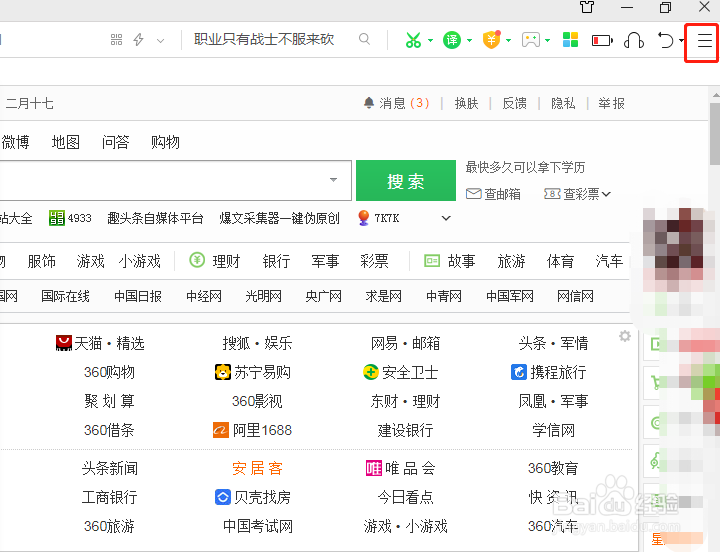This screenshot has width=720, height=552.
Task: Click the 举报 link
Action: (x=611, y=103)
